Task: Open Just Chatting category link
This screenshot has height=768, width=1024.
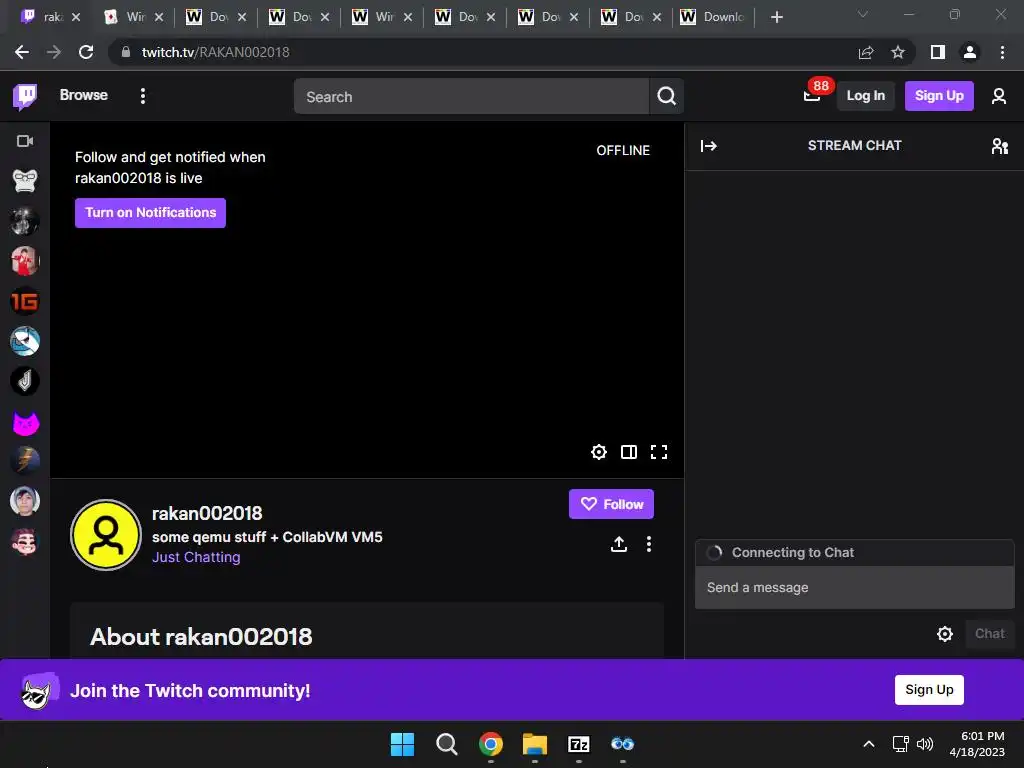Action: (196, 557)
